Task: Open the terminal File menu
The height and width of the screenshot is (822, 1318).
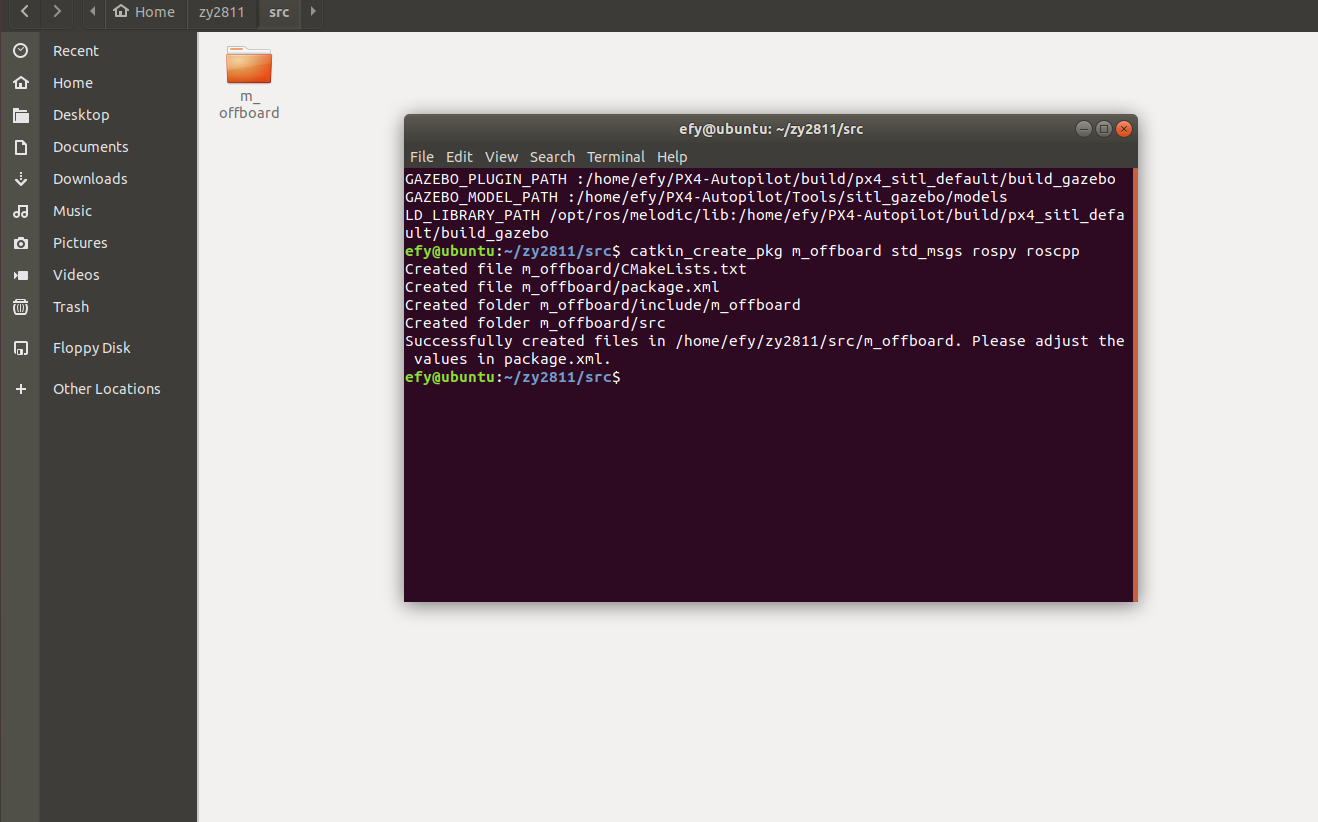Action: pos(422,157)
